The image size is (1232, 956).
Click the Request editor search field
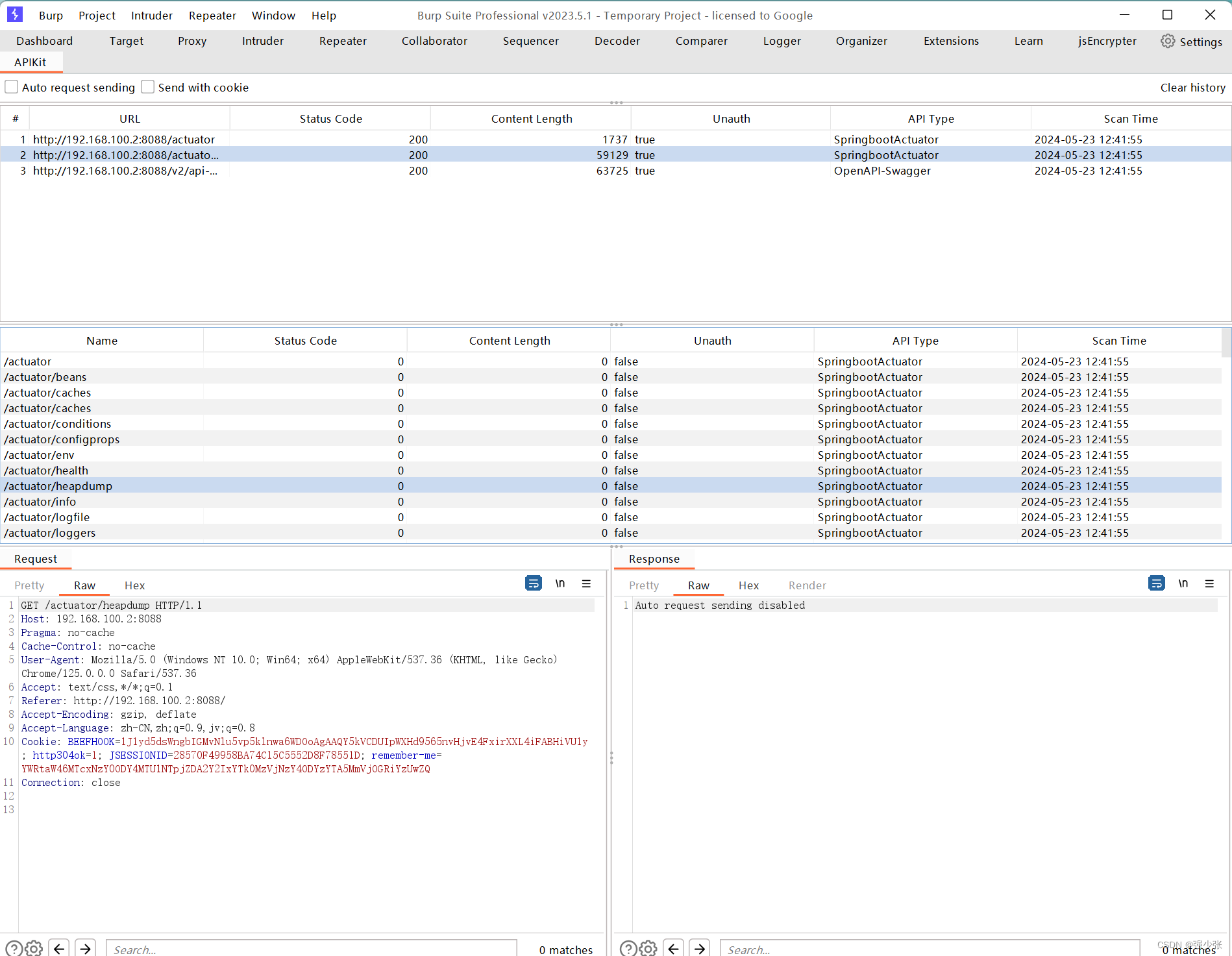tap(311, 948)
